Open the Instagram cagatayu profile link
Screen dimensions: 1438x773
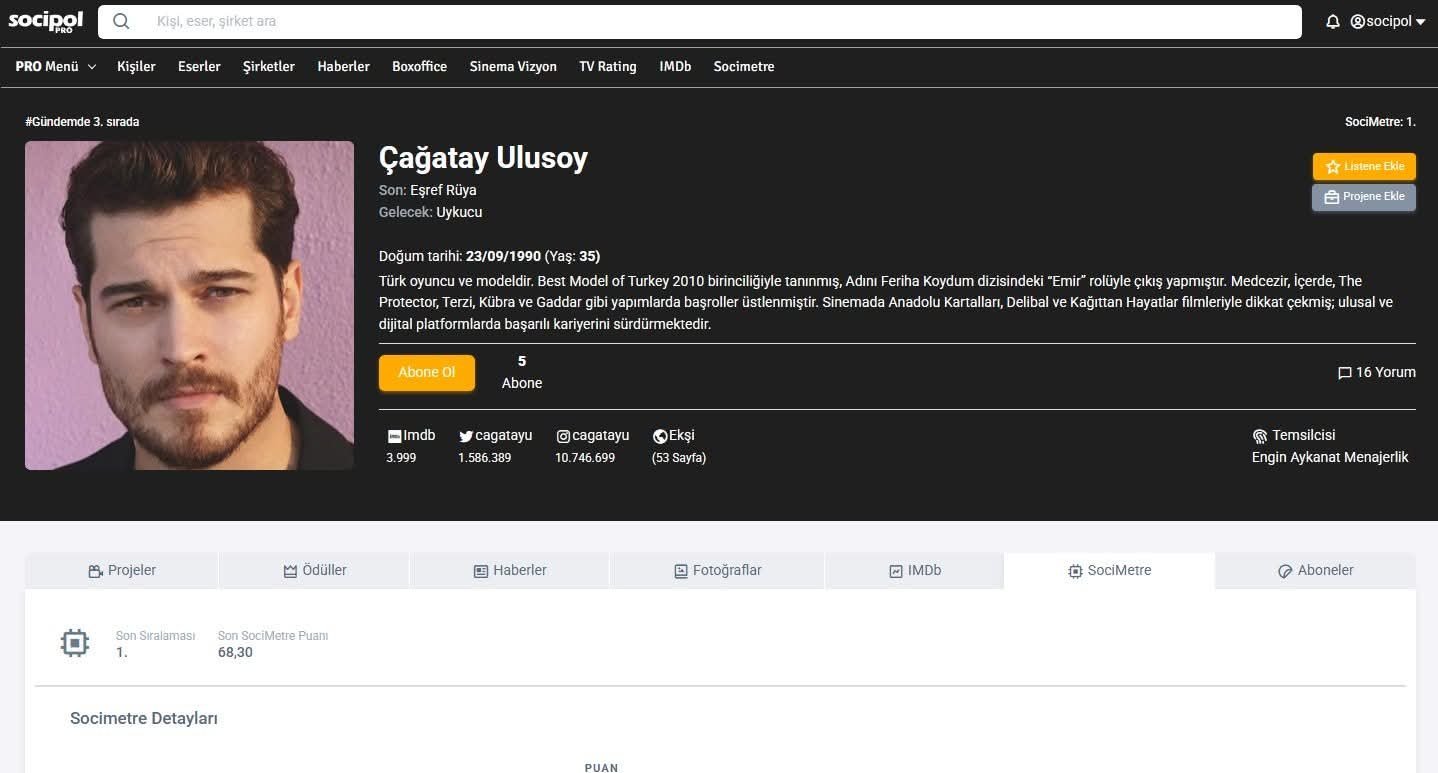(x=563, y=436)
